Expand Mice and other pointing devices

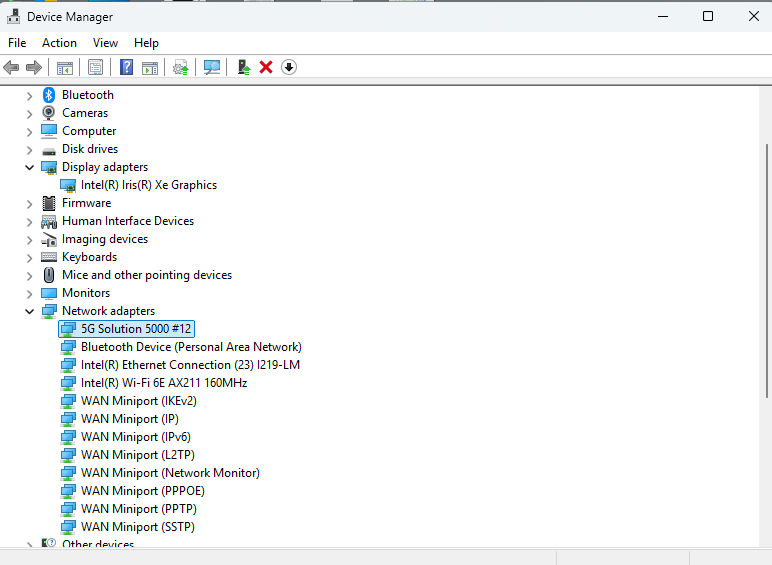pos(29,275)
